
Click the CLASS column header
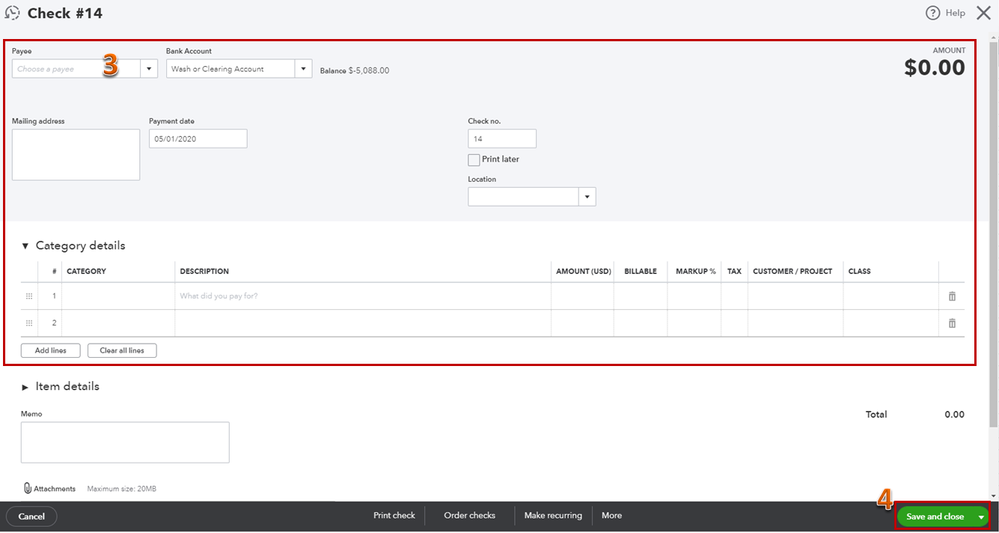click(x=859, y=271)
